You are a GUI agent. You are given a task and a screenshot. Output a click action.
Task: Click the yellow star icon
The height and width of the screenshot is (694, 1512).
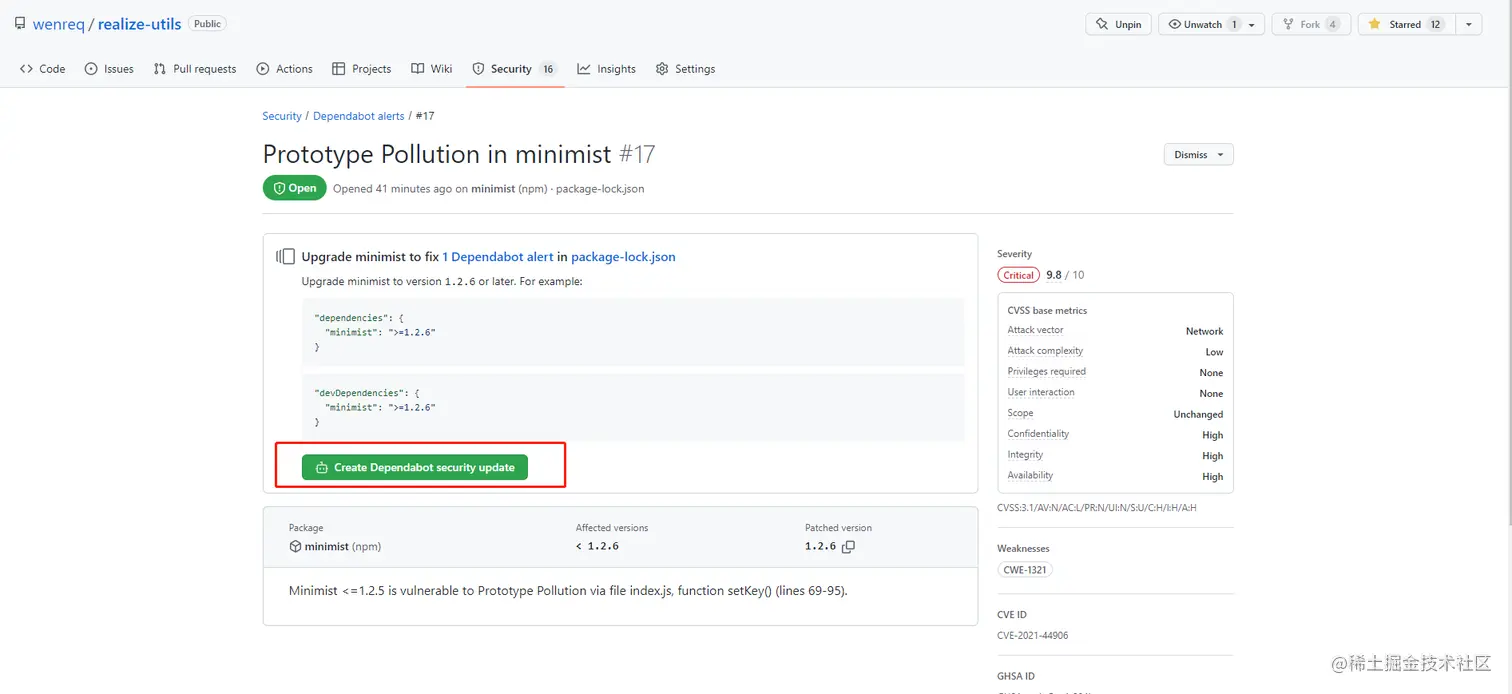coord(1375,24)
